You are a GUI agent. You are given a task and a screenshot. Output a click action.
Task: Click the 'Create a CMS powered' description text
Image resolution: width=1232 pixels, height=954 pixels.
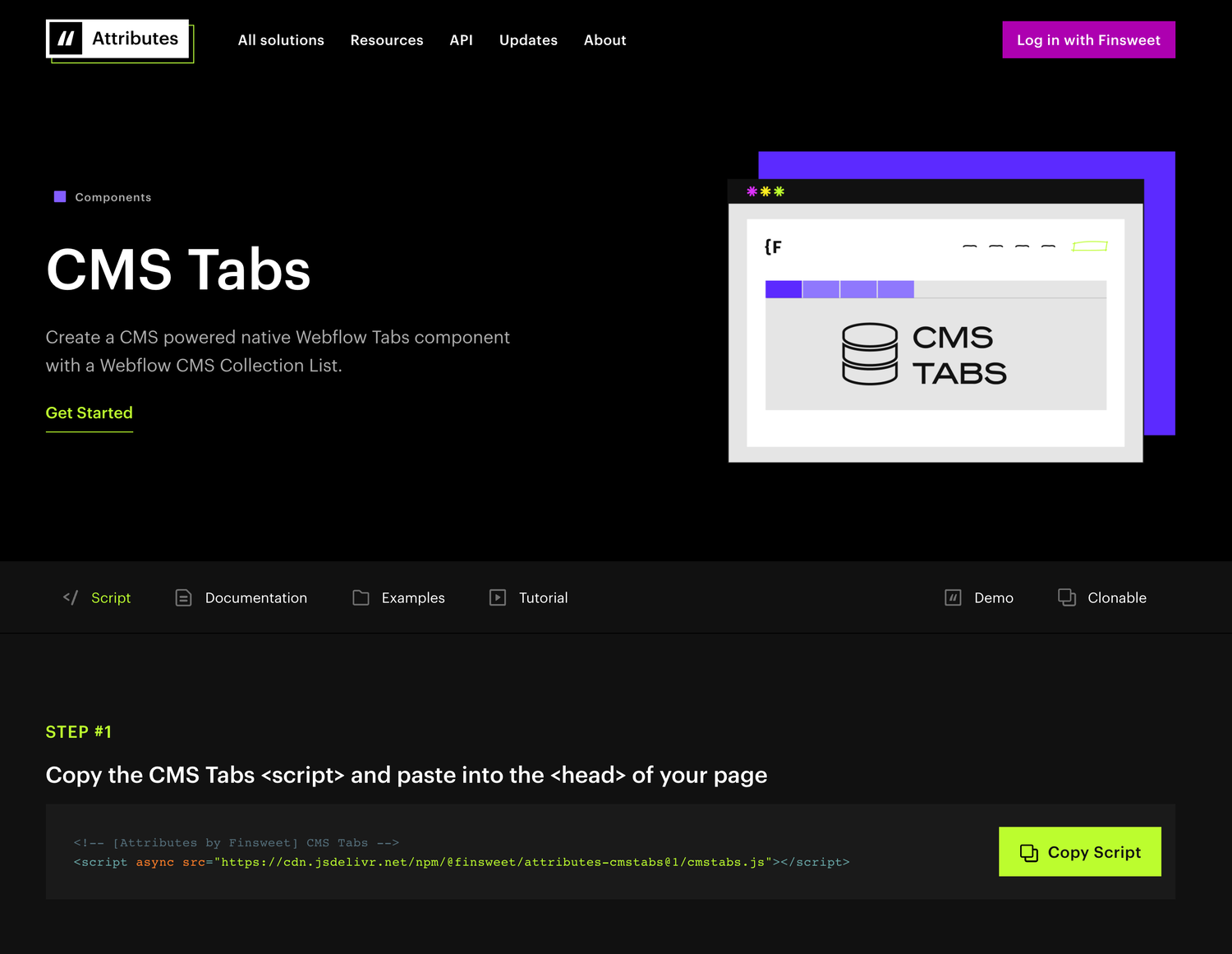click(x=278, y=351)
